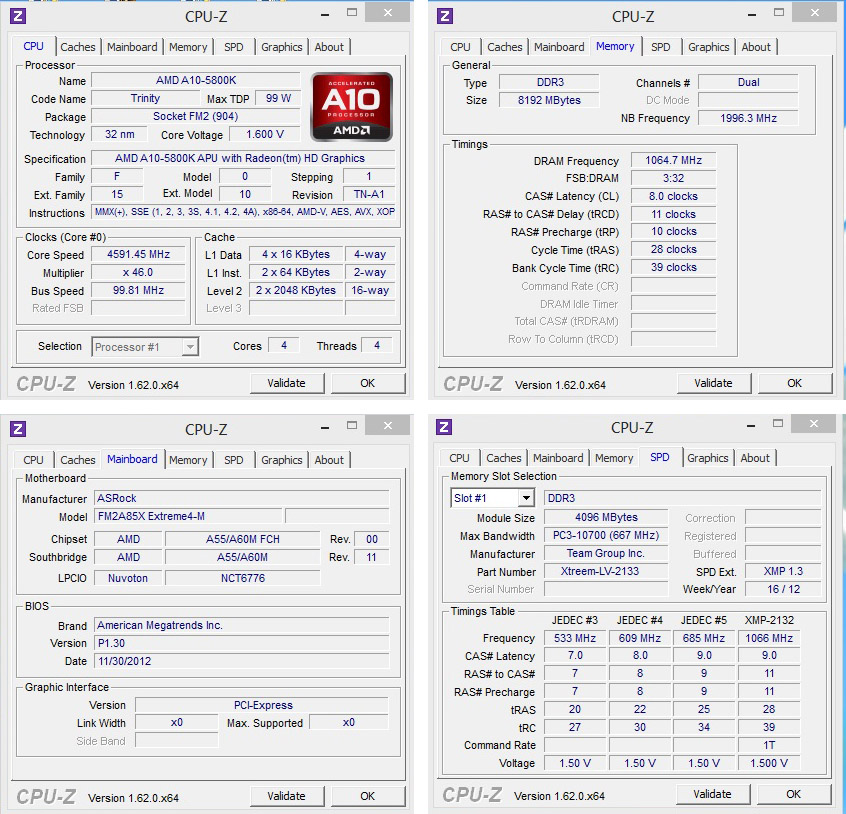
Task: Click the Max TDP value 99 W
Action: coord(278,98)
